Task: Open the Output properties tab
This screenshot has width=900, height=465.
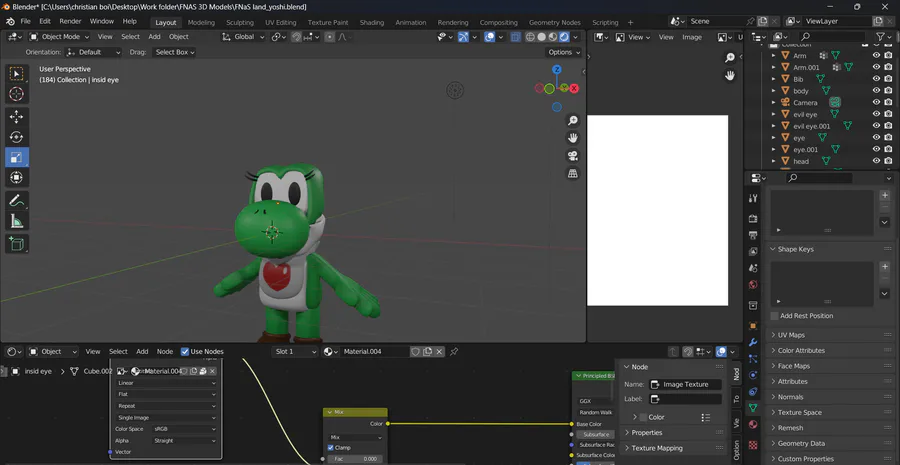Action: (x=754, y=235)
